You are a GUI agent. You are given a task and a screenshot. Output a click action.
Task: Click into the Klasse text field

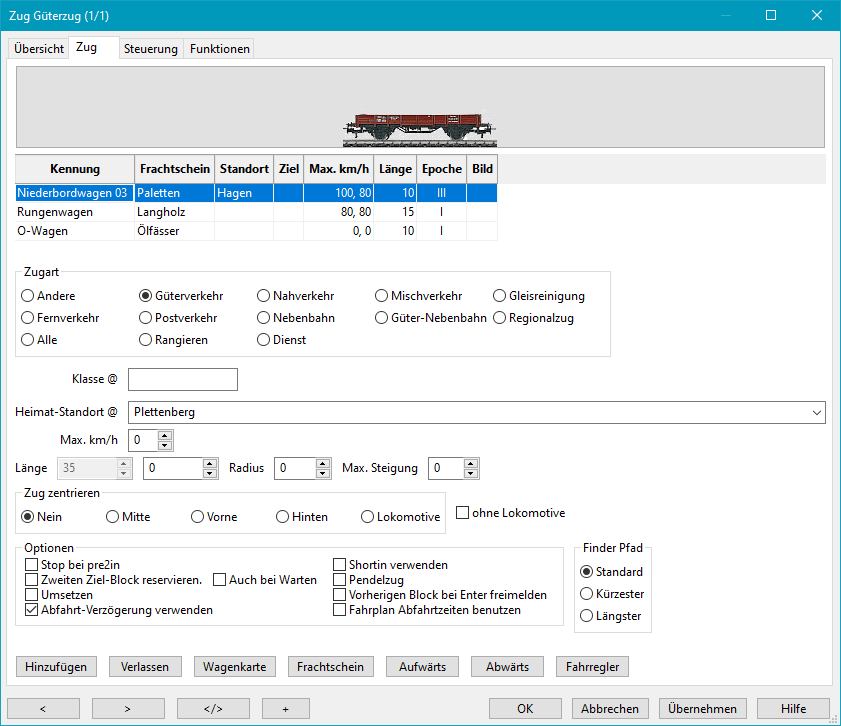[x=183, y=379]
